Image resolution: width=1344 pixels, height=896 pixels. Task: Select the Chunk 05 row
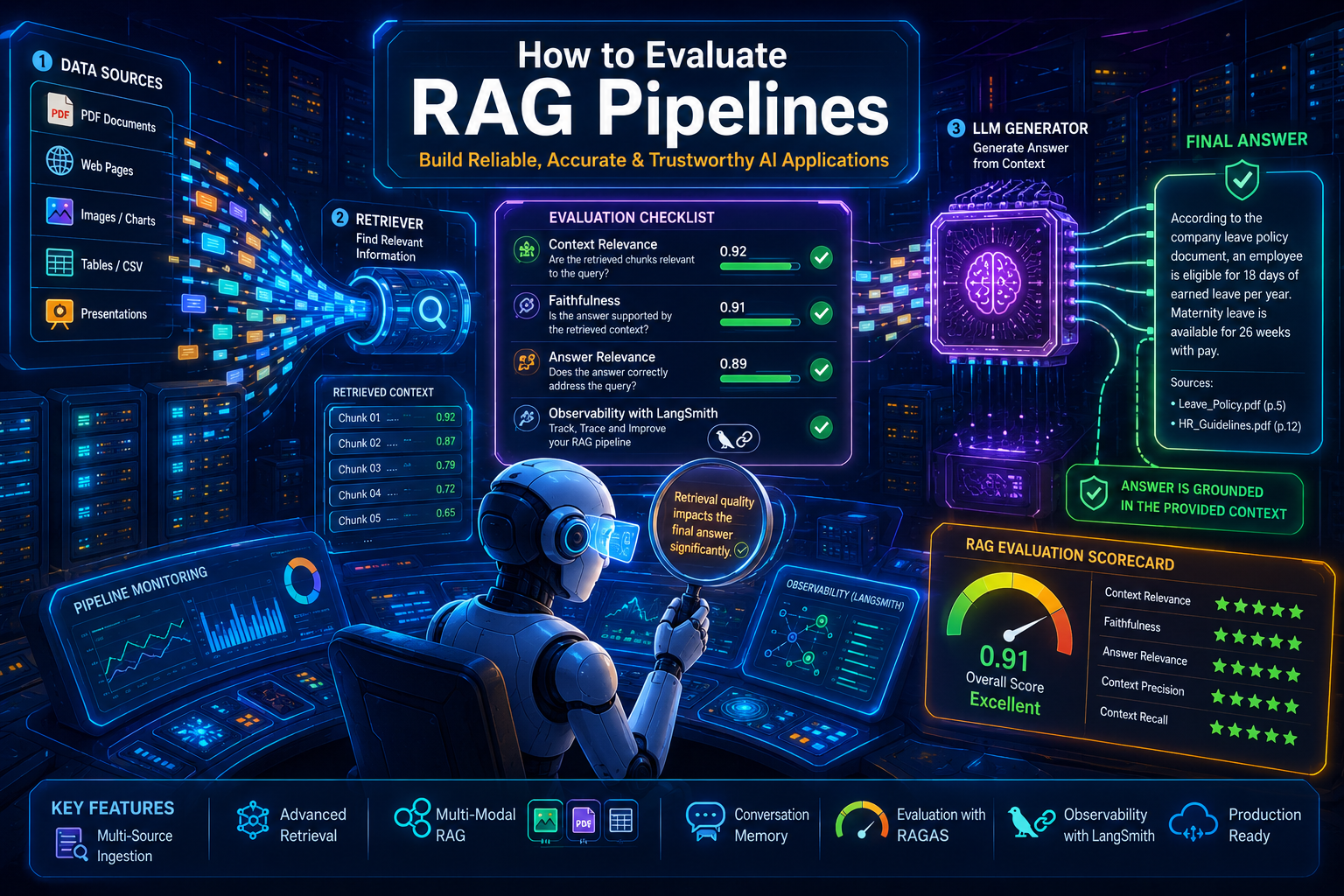[395, 519]
